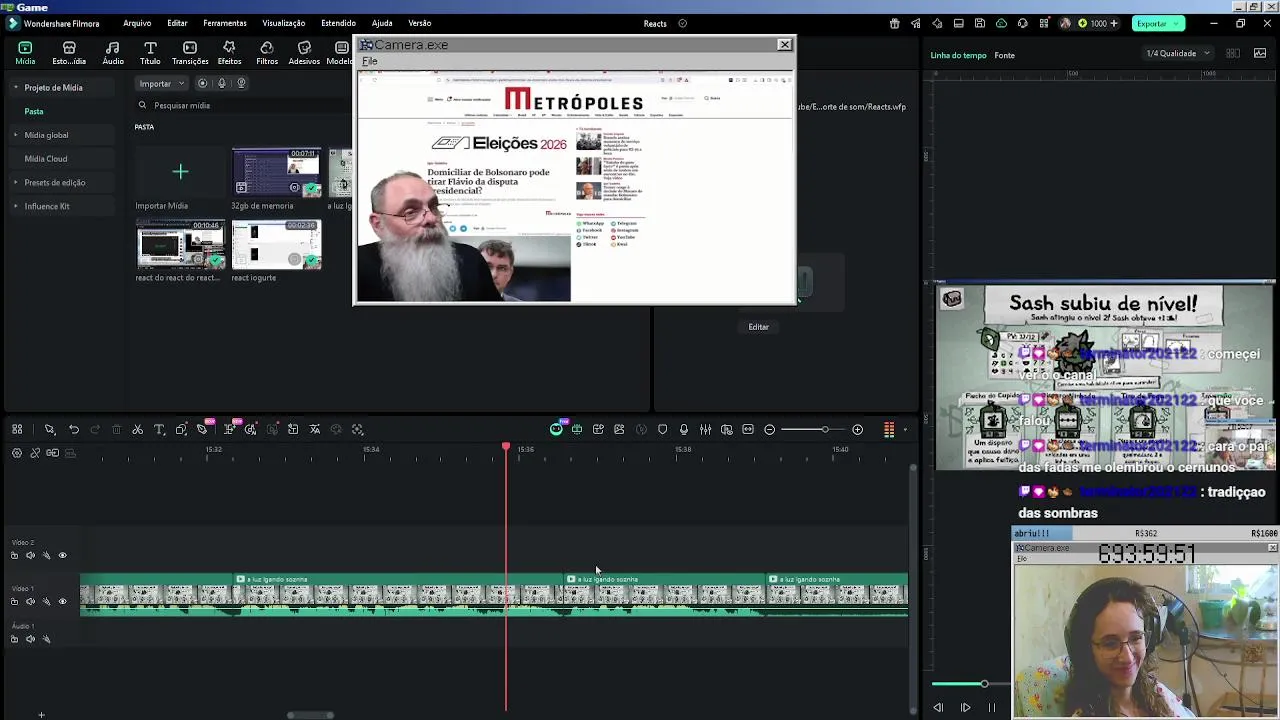Open the Estoque de mídia tab
Viewport: 1280px width, 720px height.
click(x=69, y=53)
